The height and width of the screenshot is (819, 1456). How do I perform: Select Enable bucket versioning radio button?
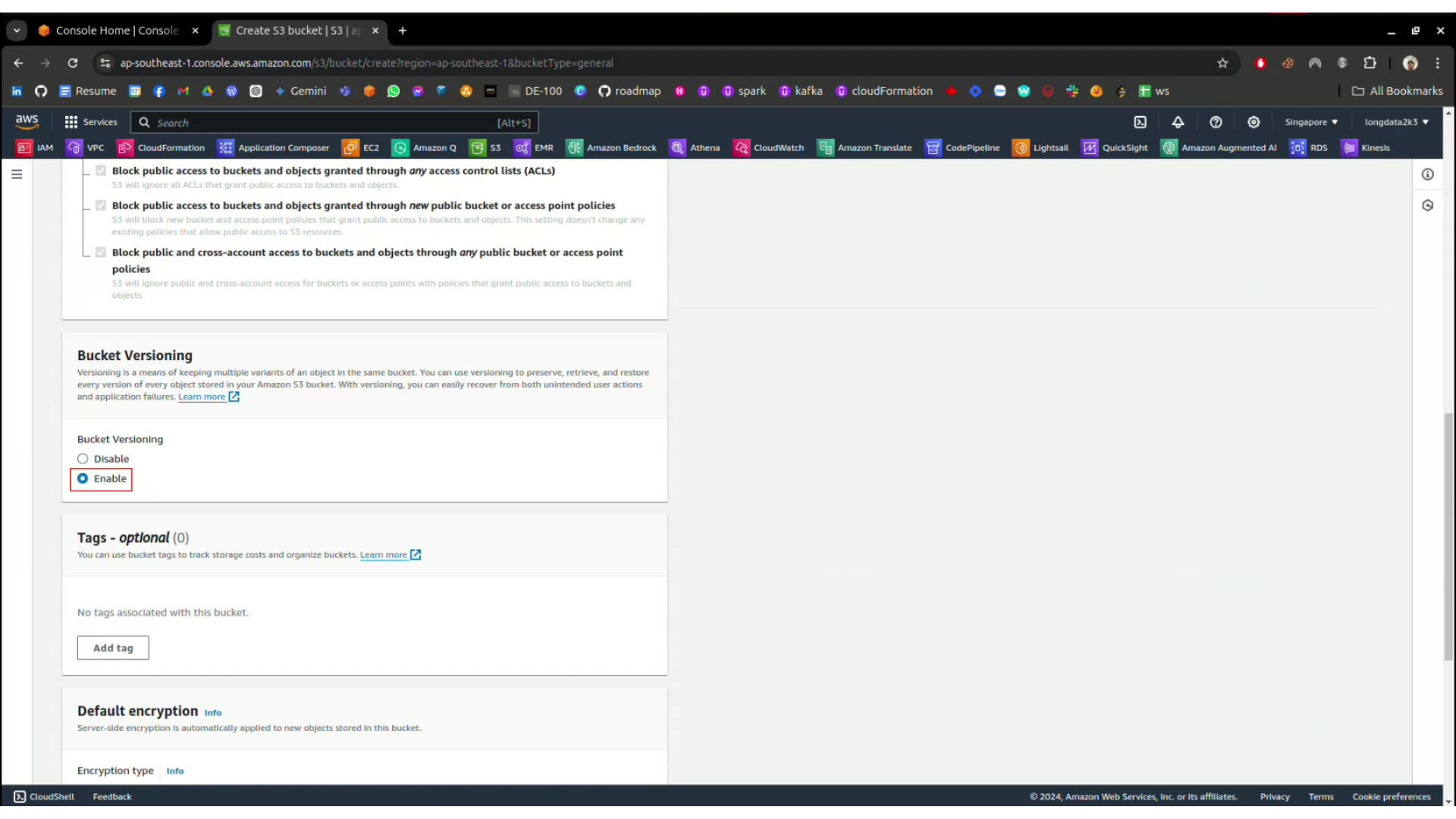[x=83, y=479]
